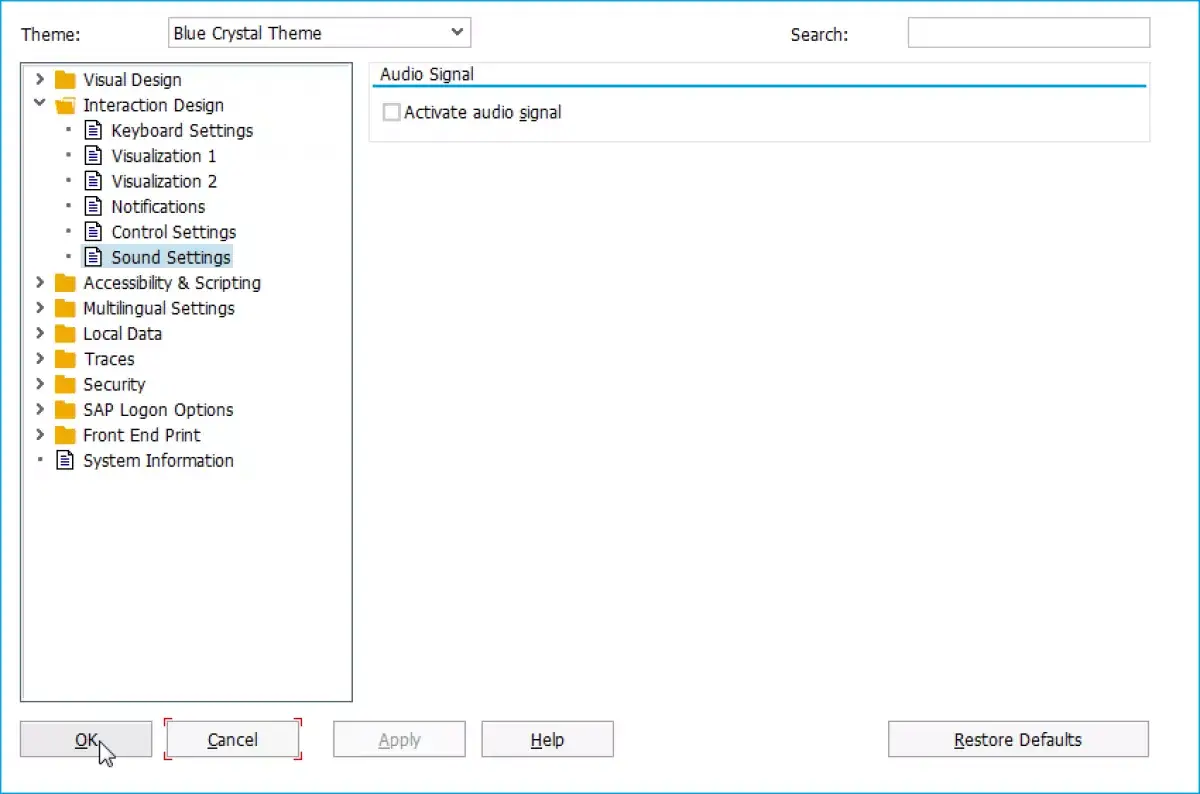Click the System Information page icon
Viewport: 1200px width, 794px height.
65,460
